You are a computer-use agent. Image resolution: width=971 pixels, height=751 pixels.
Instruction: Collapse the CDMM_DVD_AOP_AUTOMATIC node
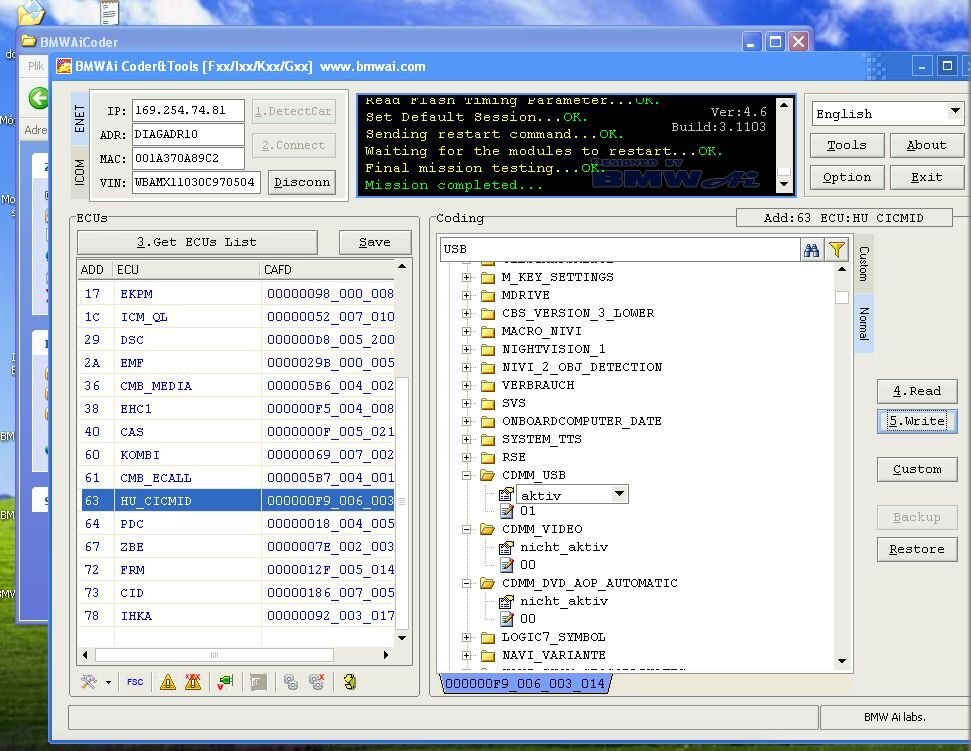click(467, 583)
